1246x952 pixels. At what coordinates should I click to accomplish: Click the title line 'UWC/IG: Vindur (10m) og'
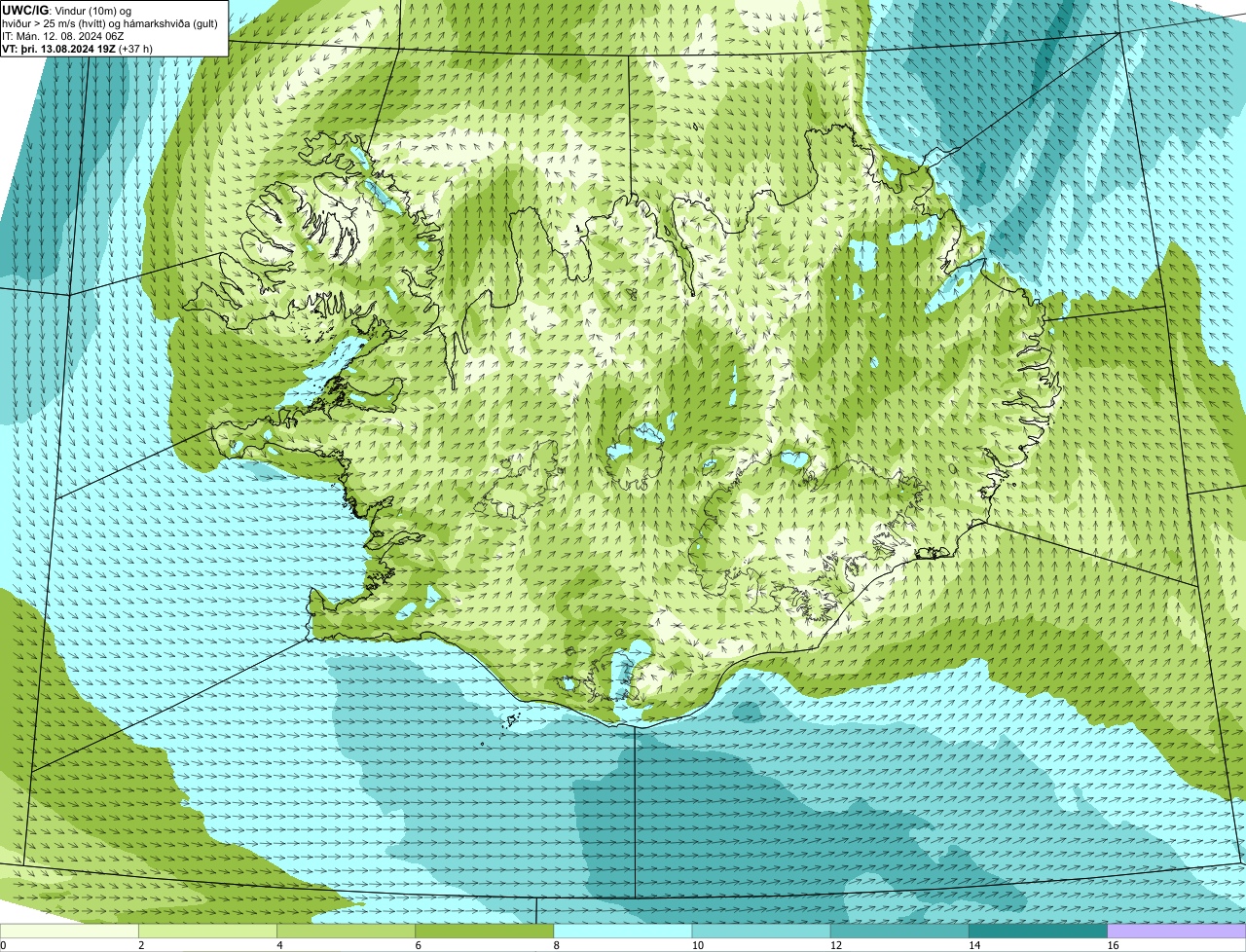(66, 10)
